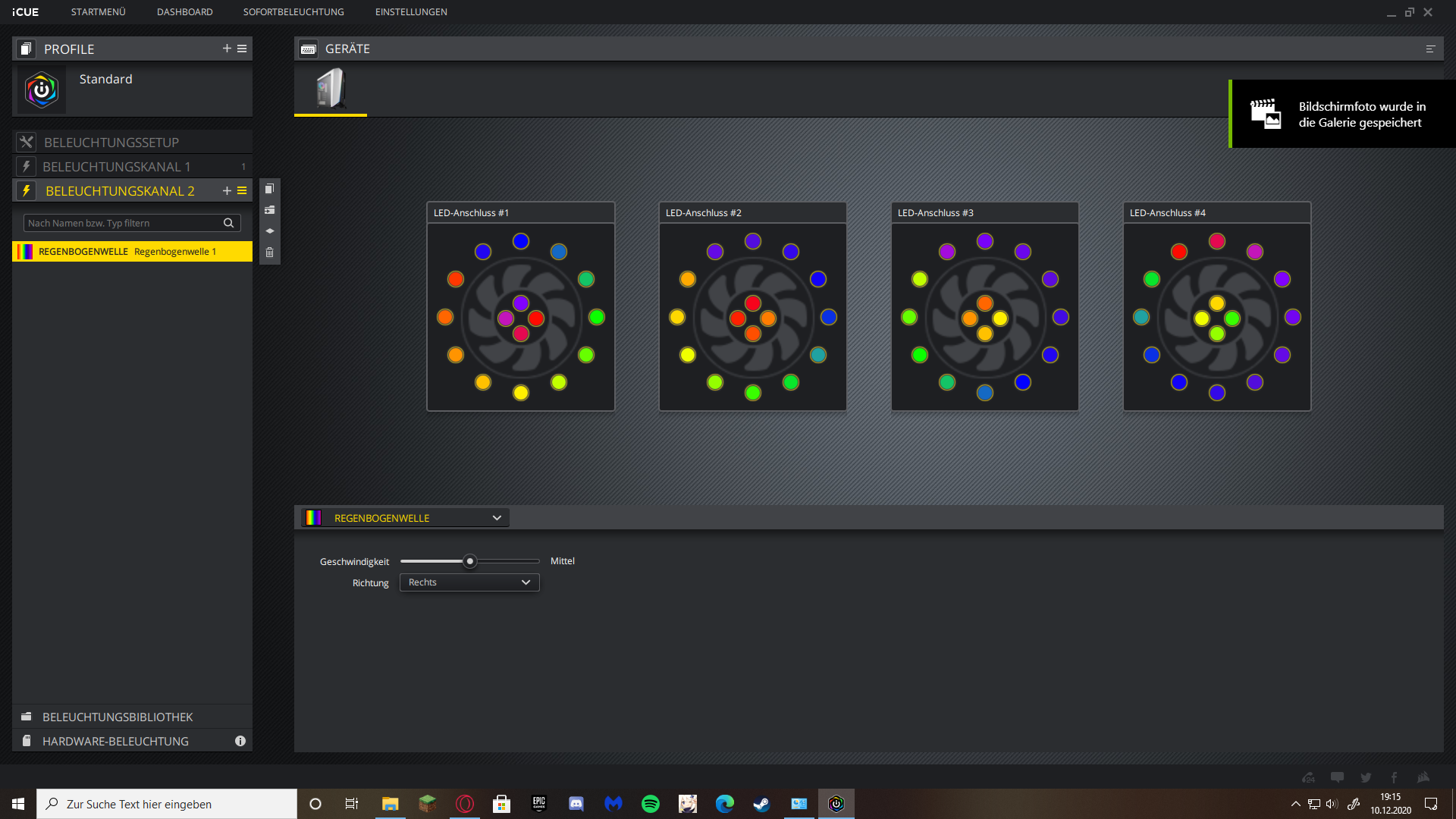Open the Beleuchtungsbibliothek section
Image resolution: width=1456 pixels, height=819 pixels.
[x=118, y=717]
